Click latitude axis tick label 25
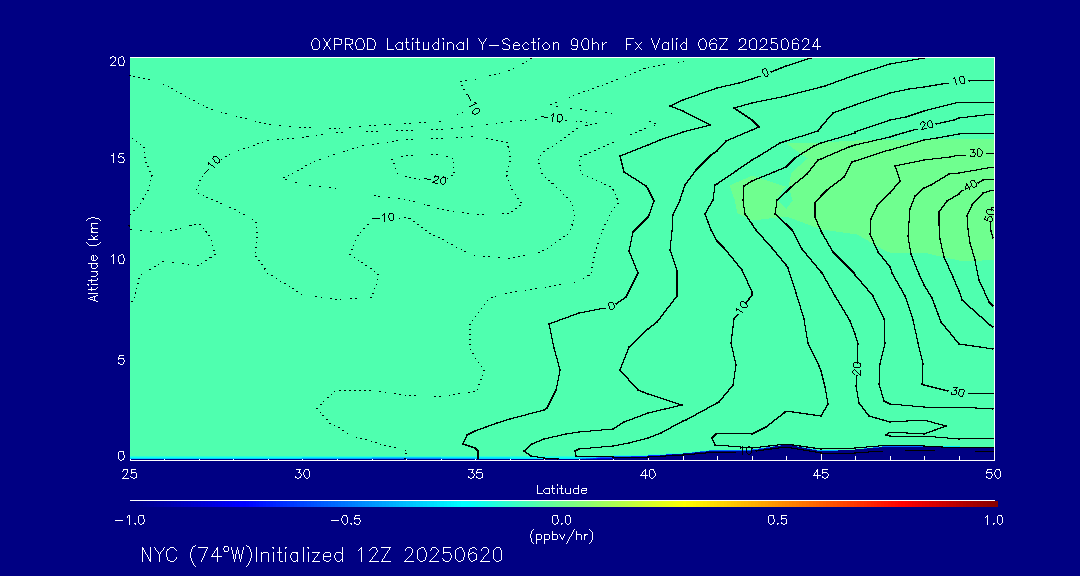The height and width of the screenshot is (576, 1080). click(129, 474)
